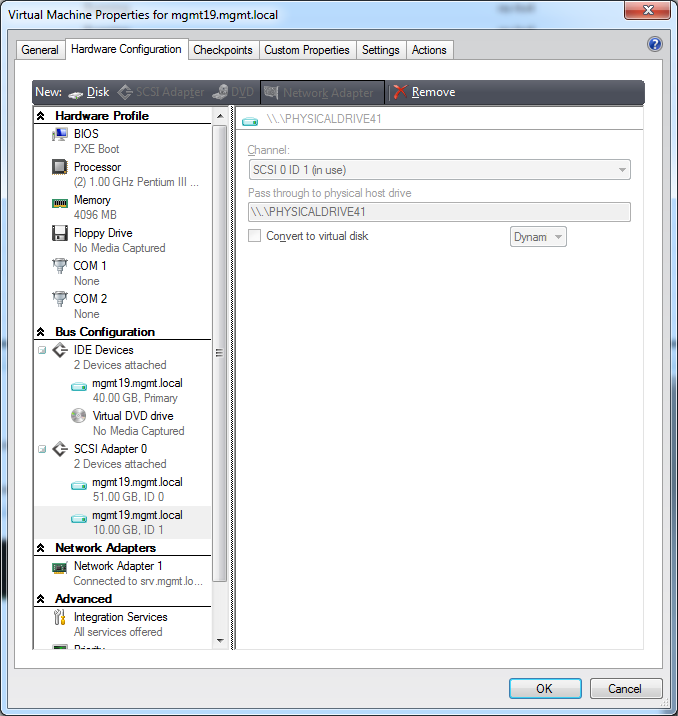Click the hardware list scrollbar thumb
The width and height of the screenshot is (678, 716).
click(220, 353)
